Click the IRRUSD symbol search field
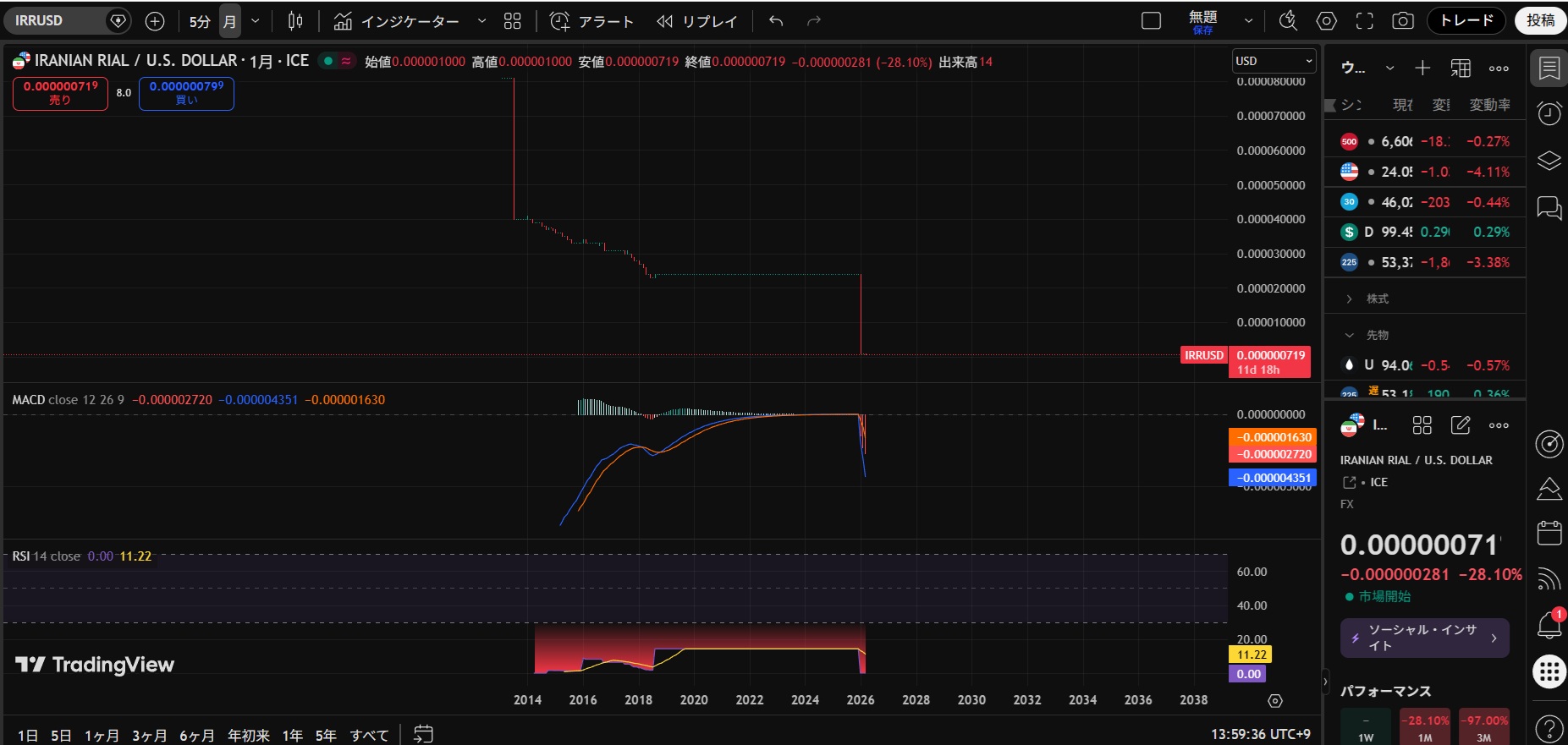The height and width of the screenshot is (745, 1568). tap(55, 21)
